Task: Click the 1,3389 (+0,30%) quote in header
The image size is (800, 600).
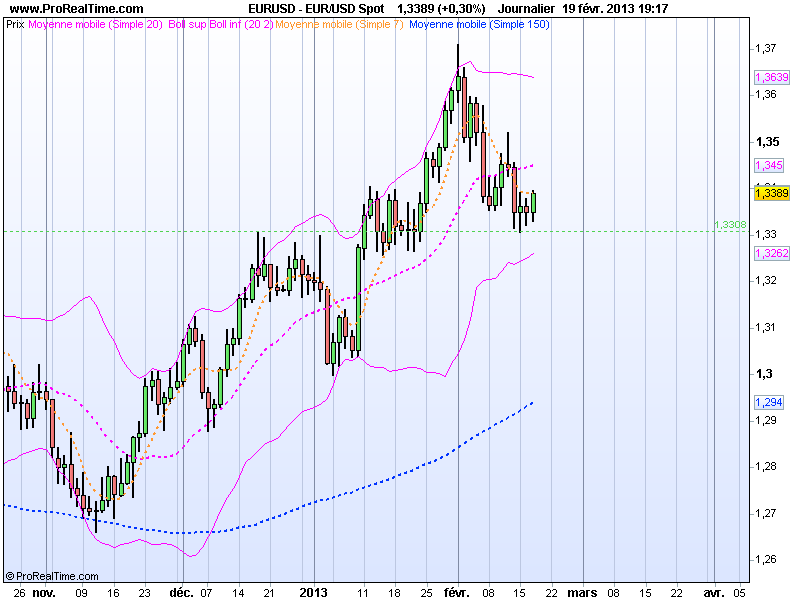Action: (441, 9)
